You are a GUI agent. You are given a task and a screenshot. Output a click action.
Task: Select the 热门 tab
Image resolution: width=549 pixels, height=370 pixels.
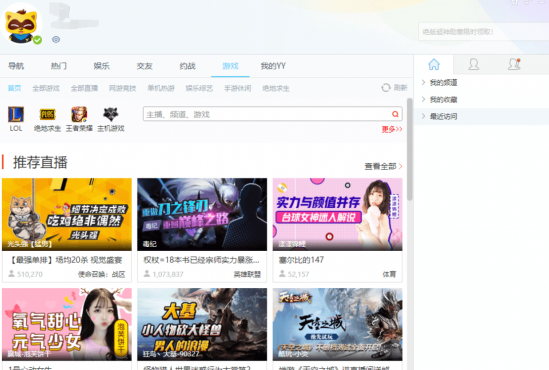pyautogui.click(x=58, y=66)
